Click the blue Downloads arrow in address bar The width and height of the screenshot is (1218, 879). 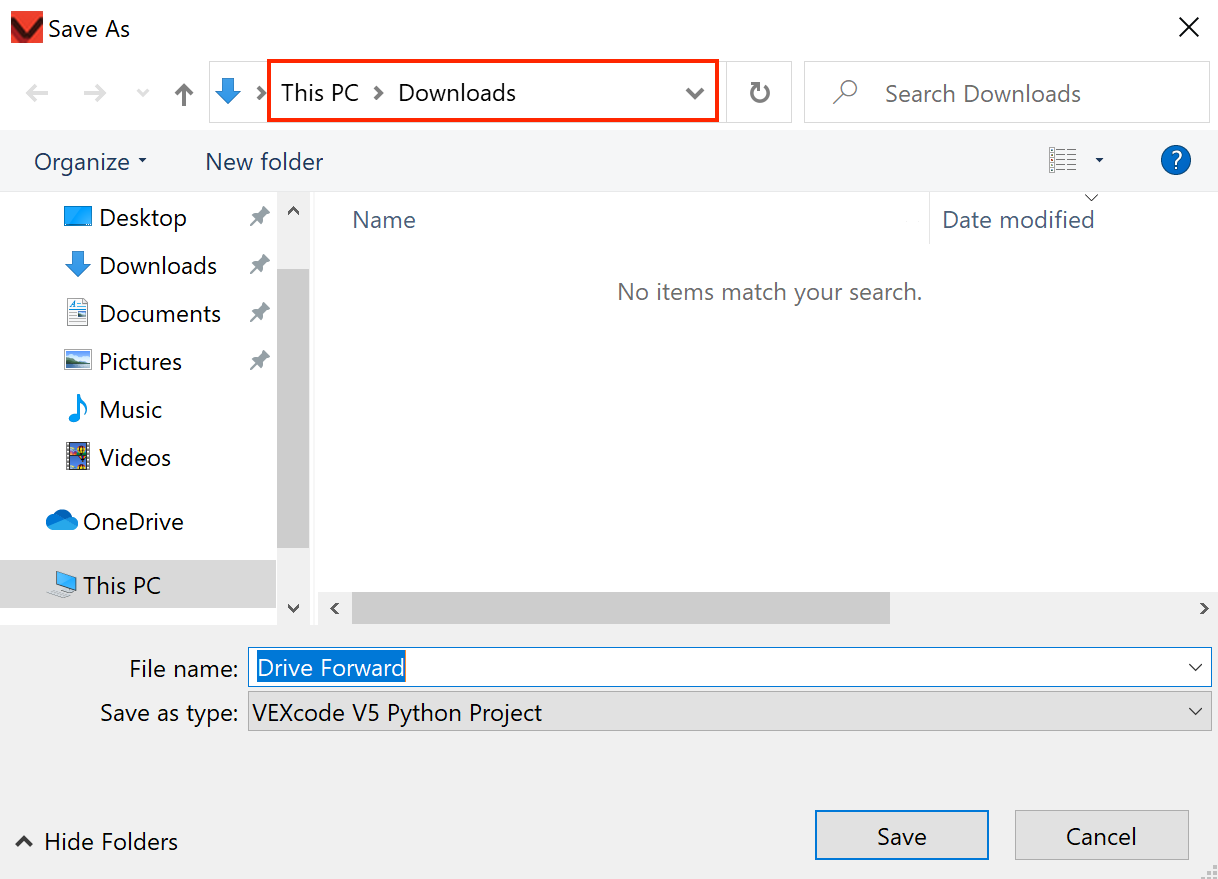click(x=229, y=92)
